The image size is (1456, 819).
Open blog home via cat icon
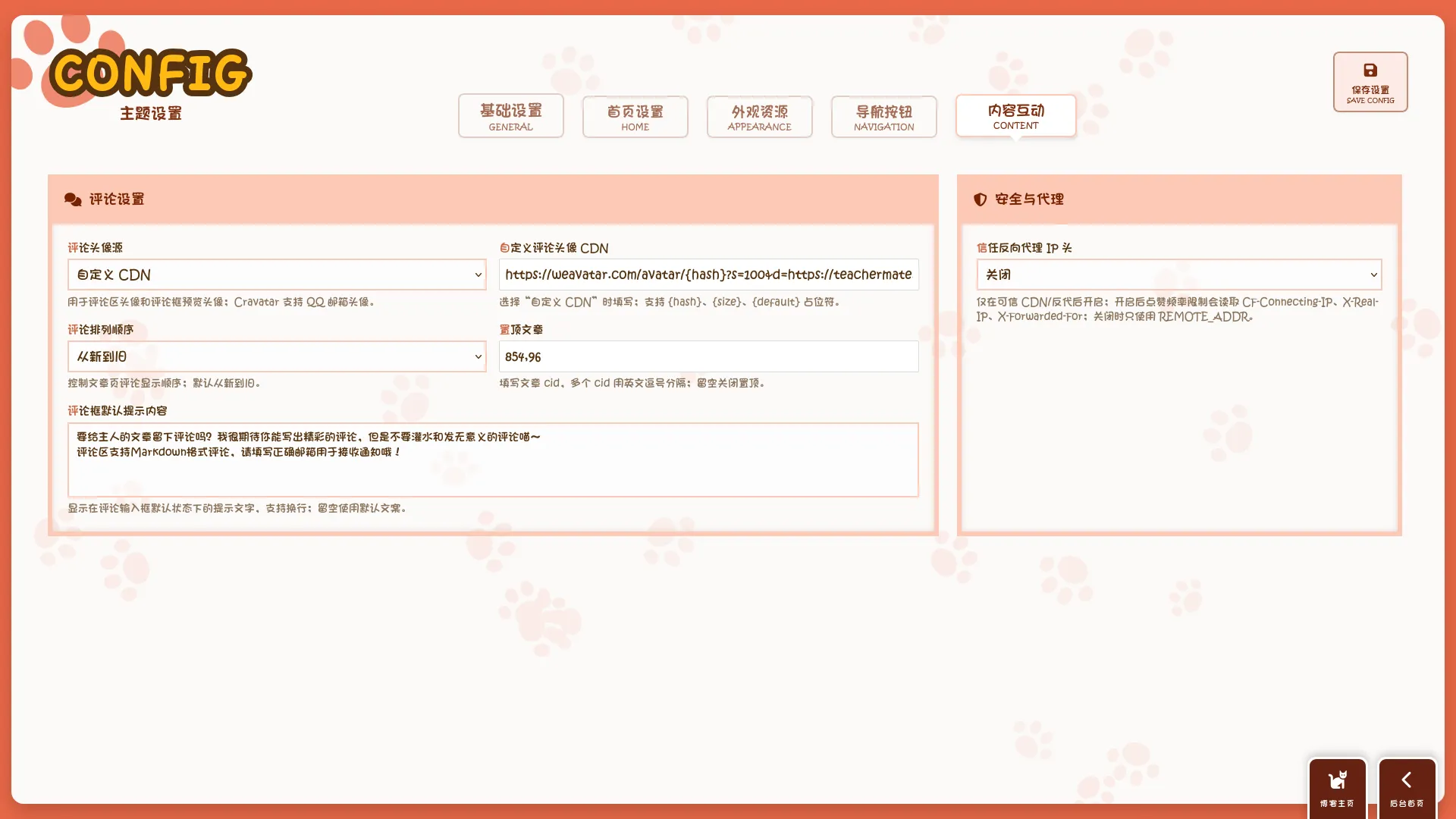click(1337, 788)
